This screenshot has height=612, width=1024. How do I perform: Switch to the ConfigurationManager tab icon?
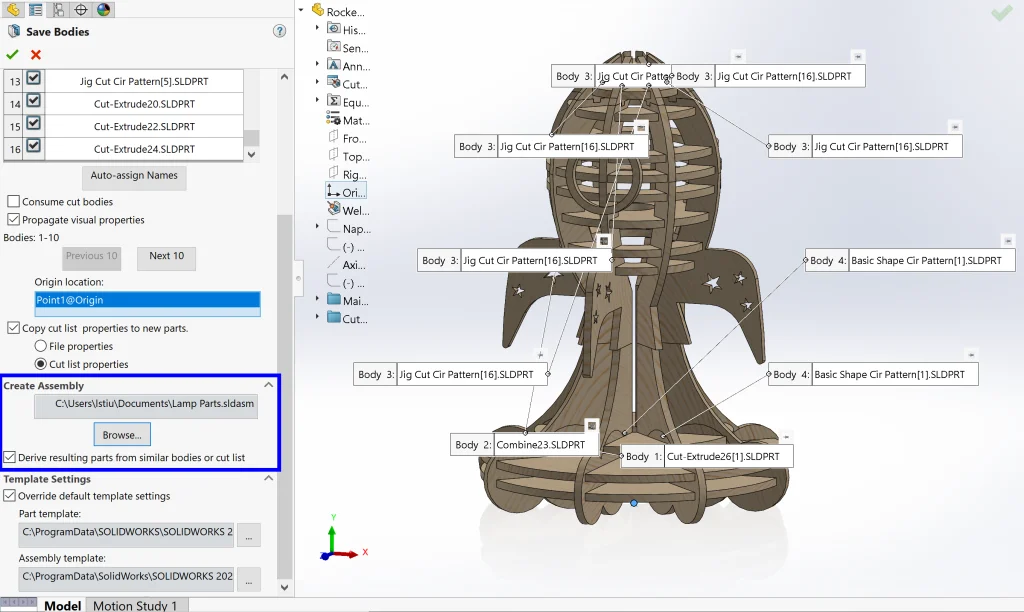click(x=58, y=10)
